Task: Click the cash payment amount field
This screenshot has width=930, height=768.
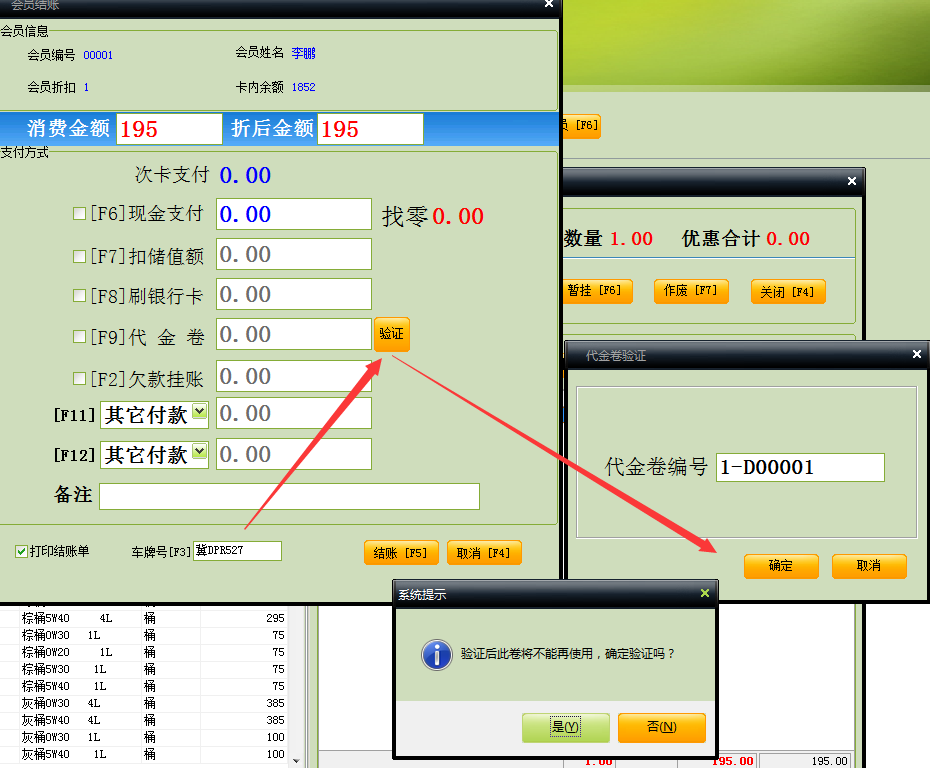Action: 294,214
